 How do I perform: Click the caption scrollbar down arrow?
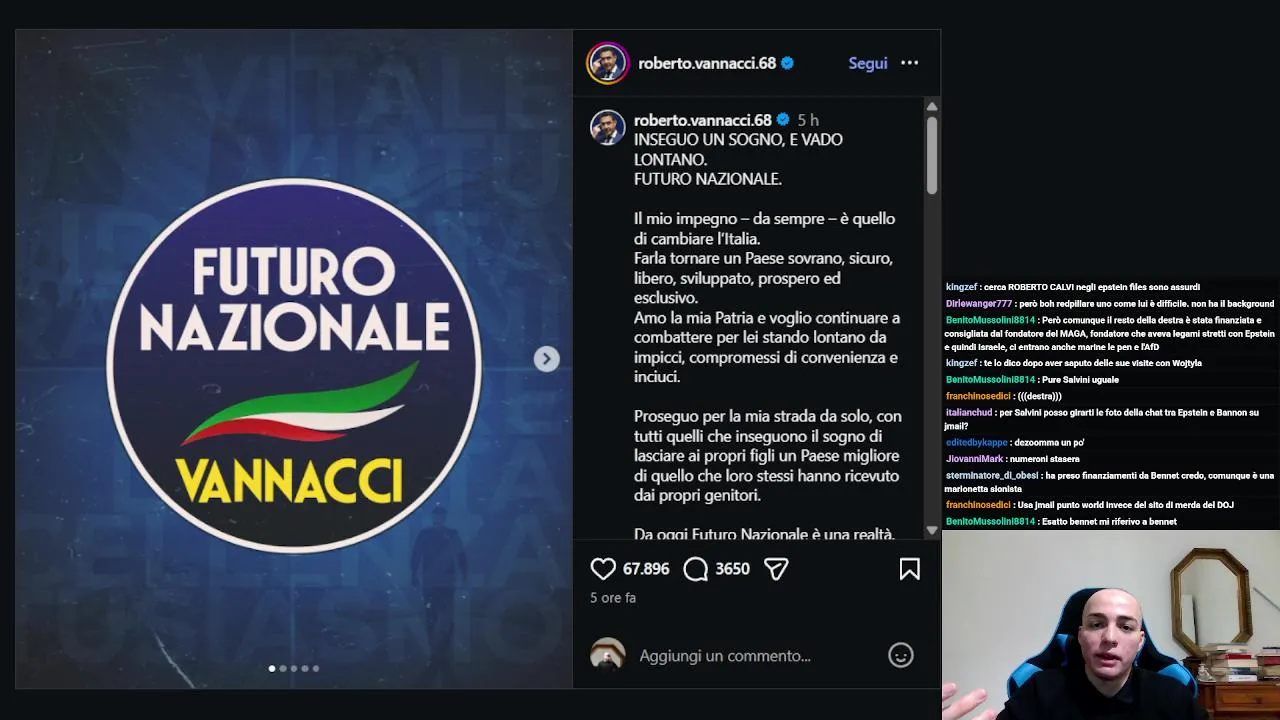point(932,531)
